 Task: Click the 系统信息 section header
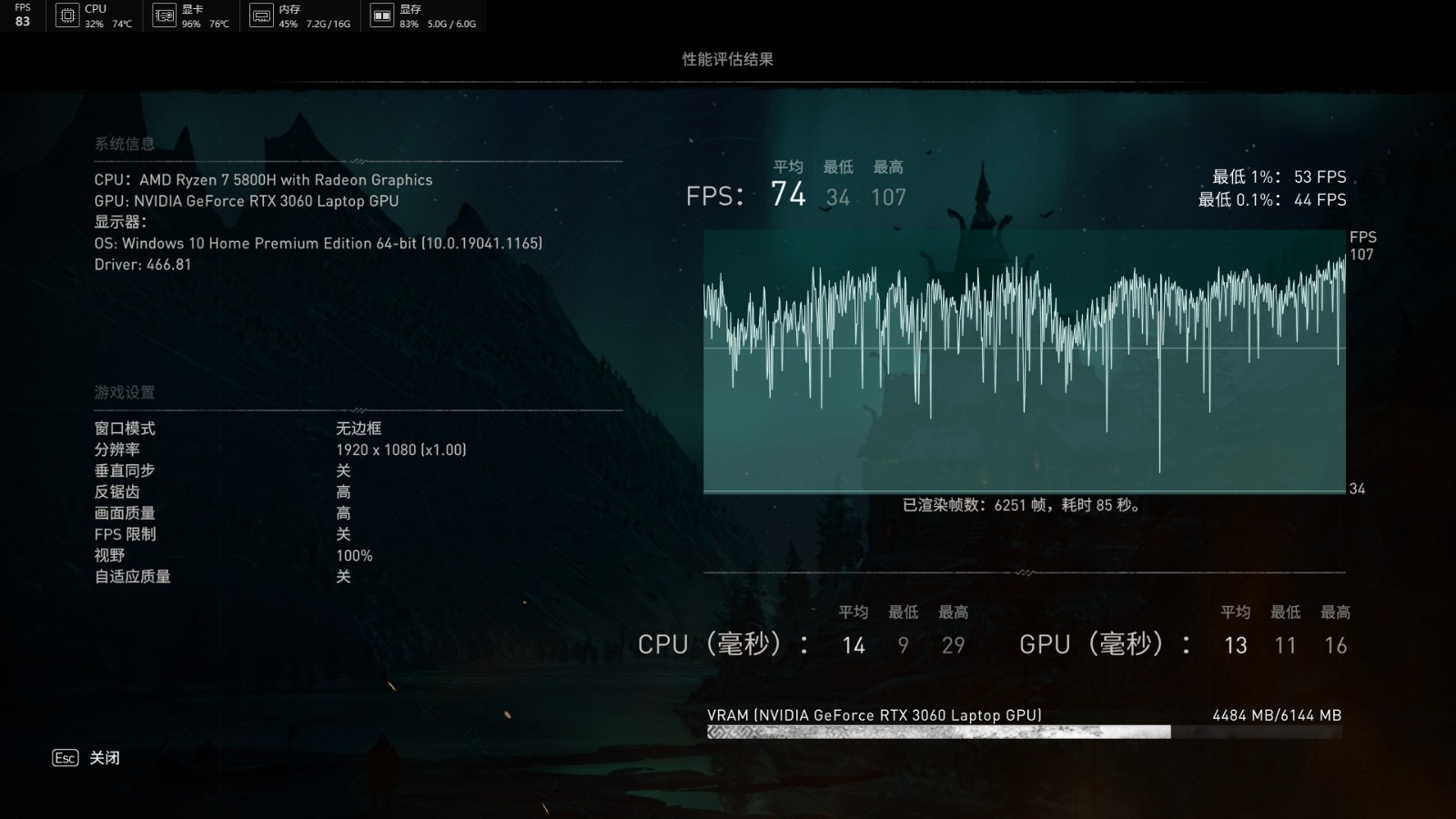(125, 144)
